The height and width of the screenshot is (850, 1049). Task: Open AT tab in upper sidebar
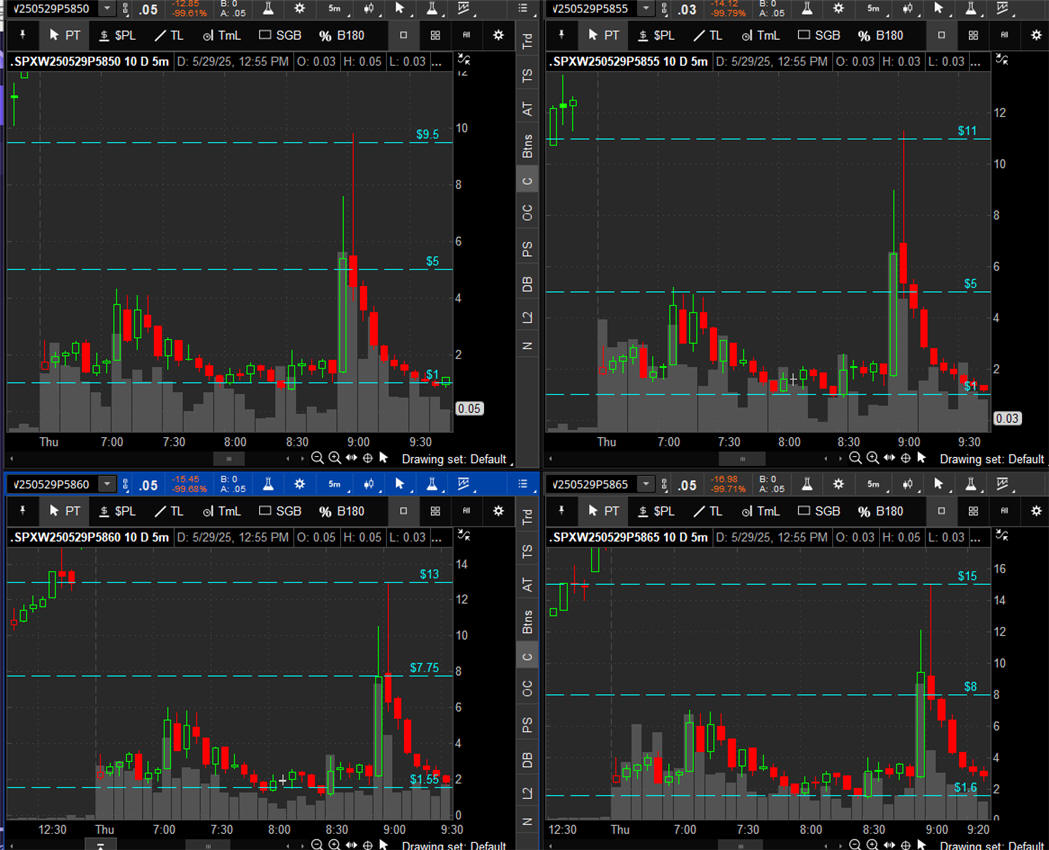528,109
